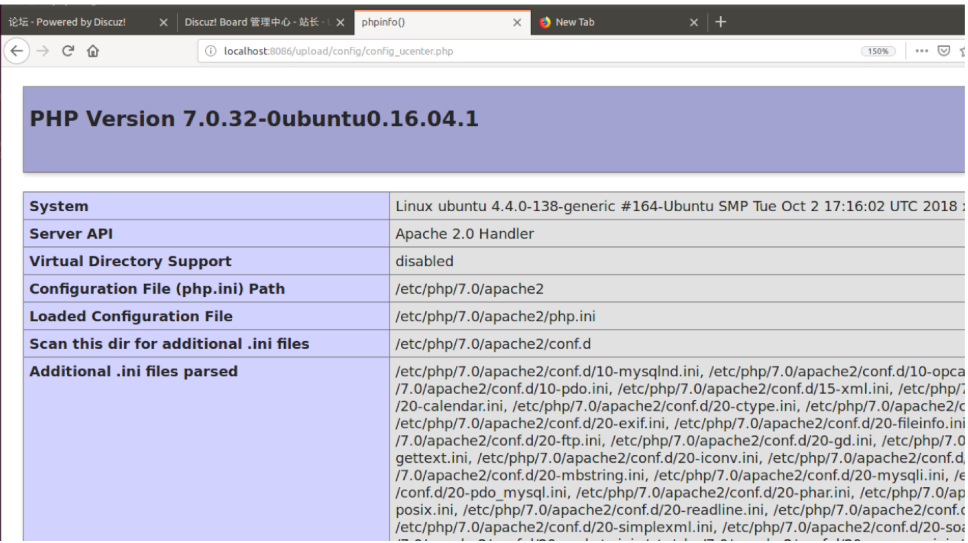Switch to the 论坛 - Powered by Discuz! tab

tap(77, 22)
